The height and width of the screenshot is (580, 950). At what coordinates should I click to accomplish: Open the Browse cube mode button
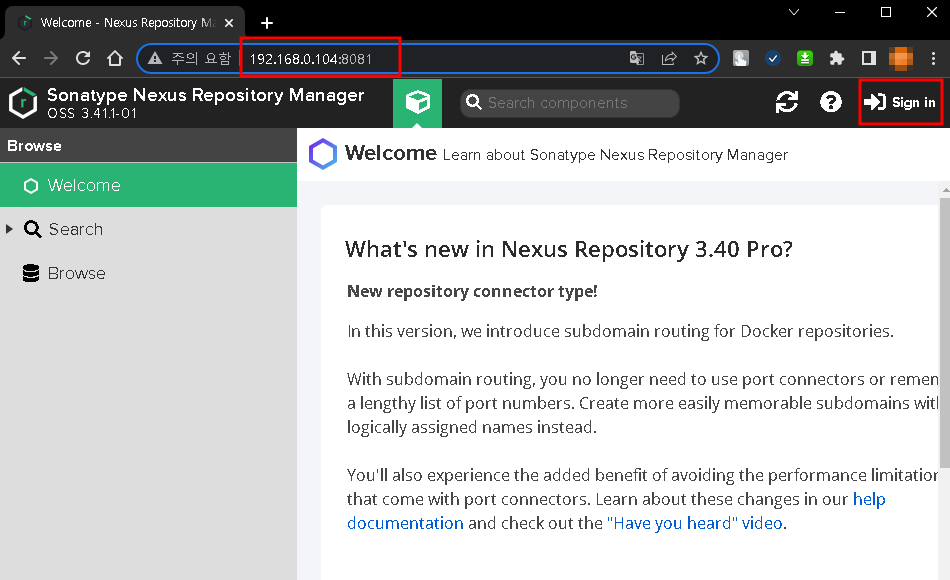417,102
